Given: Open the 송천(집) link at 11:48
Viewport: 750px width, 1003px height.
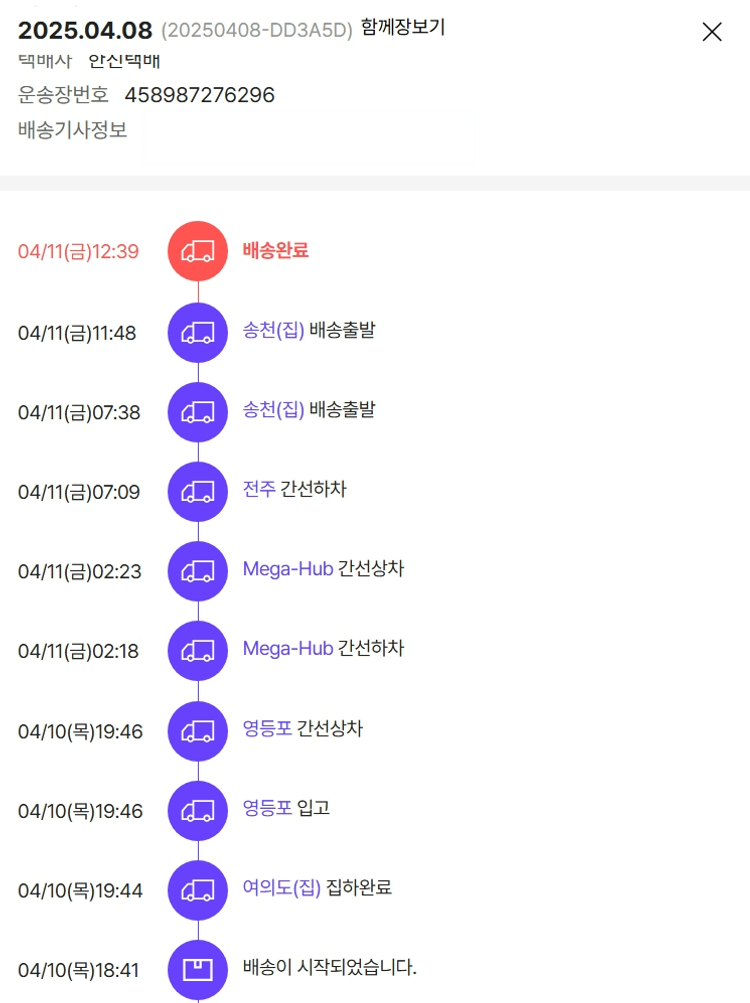Looking at the screenshot, I should tap(273, 330).
